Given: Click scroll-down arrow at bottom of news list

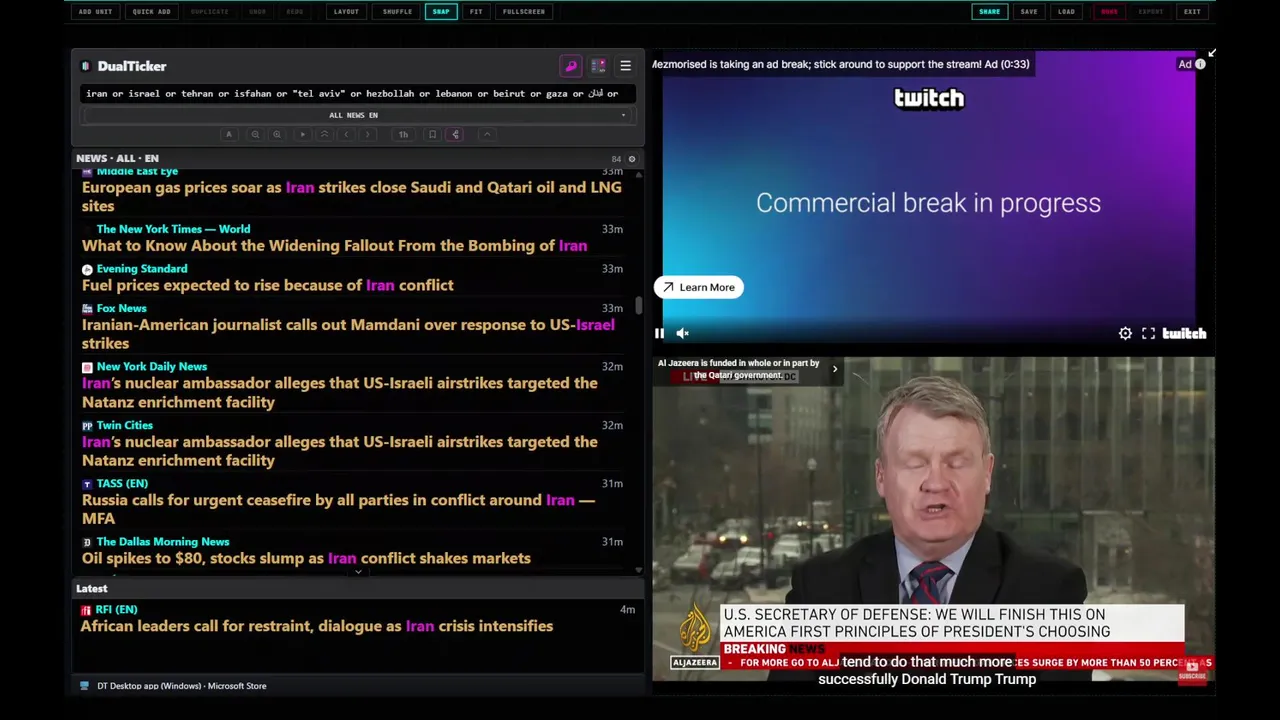Looking at the screenshot, I should 638,570.
